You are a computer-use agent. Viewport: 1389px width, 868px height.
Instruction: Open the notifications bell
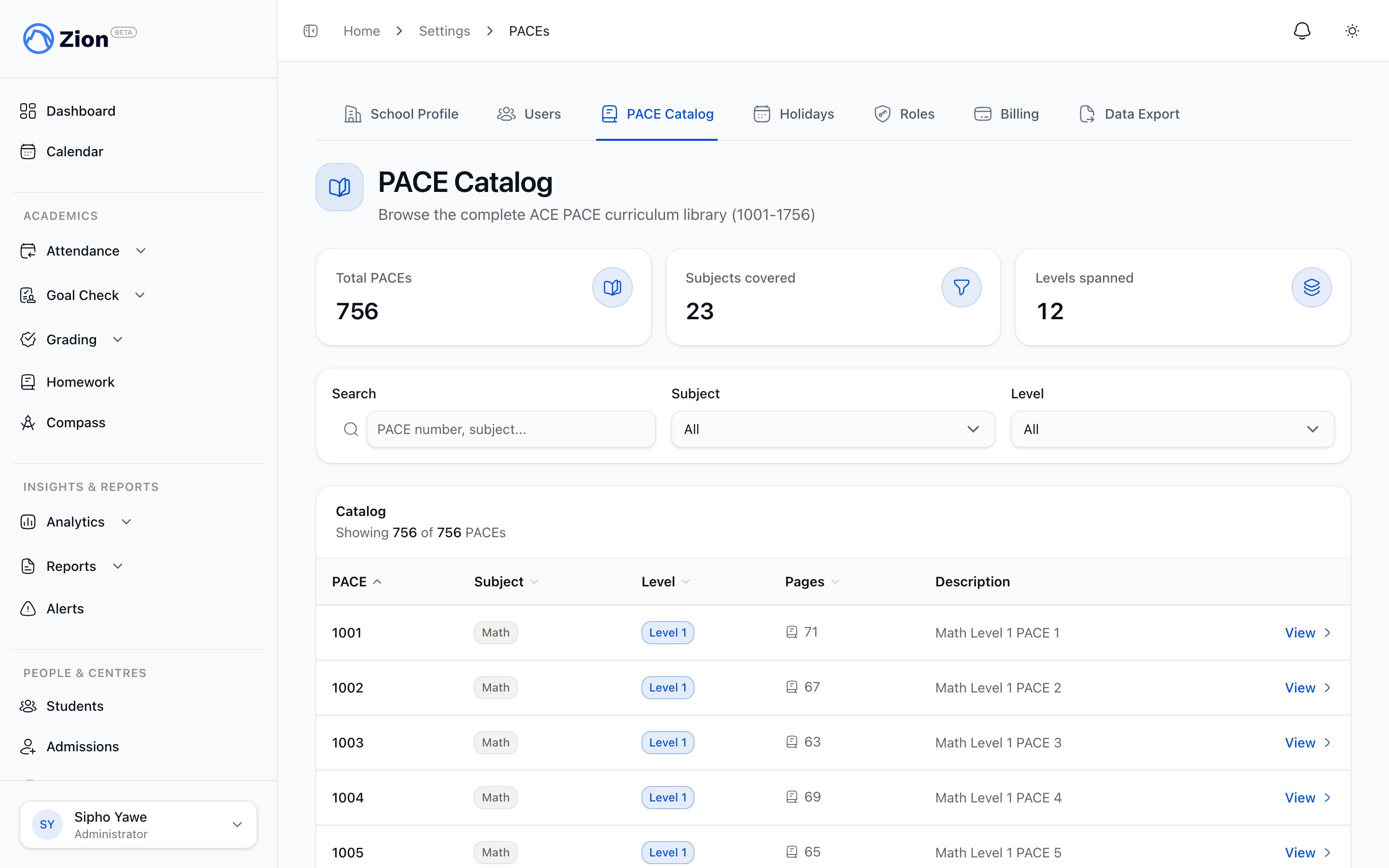point(1302,31)
